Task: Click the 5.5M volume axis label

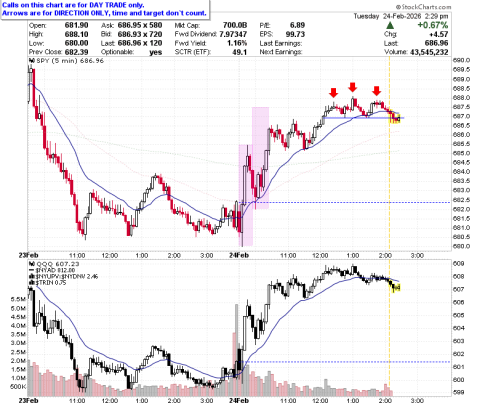Action: tap(18, 299)
